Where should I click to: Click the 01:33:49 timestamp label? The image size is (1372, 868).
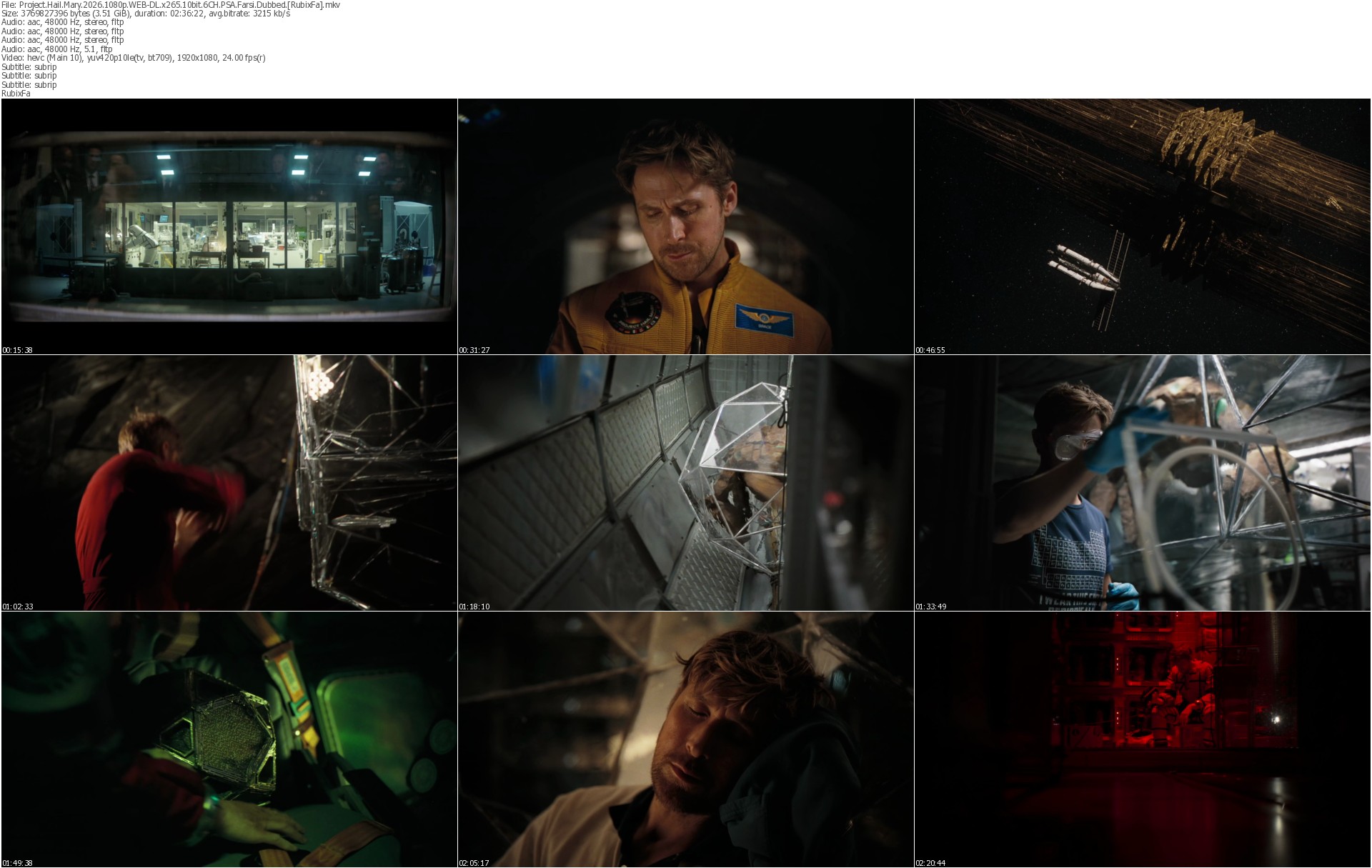[930, 607]
